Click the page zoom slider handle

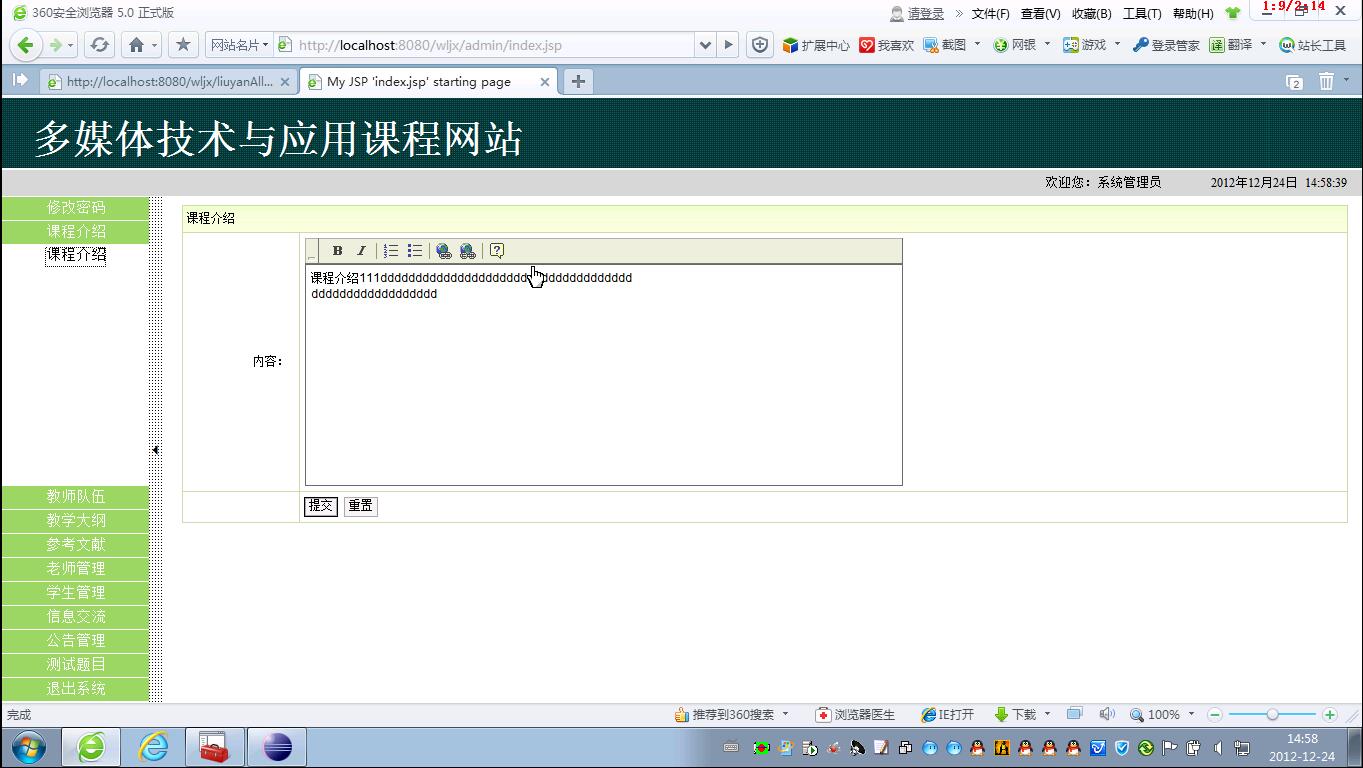point(1272,714)
